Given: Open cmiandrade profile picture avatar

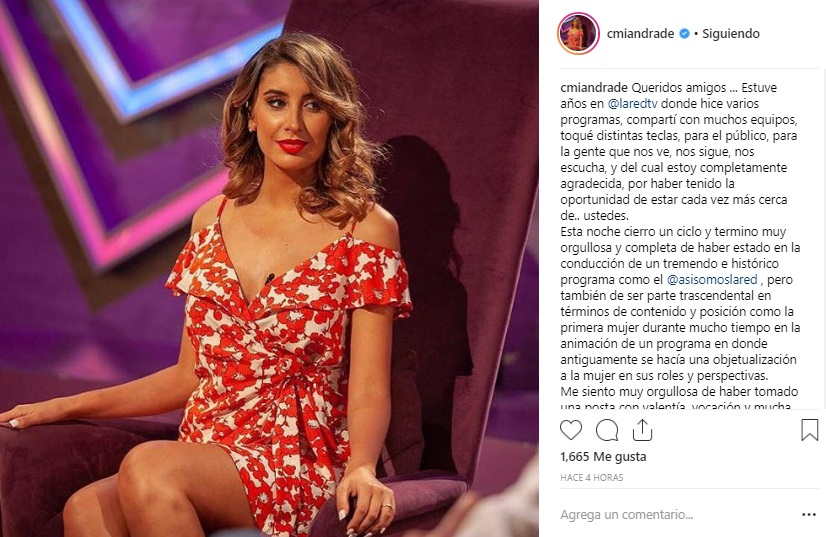Looking at the screenshot, I should coord(578,33).
